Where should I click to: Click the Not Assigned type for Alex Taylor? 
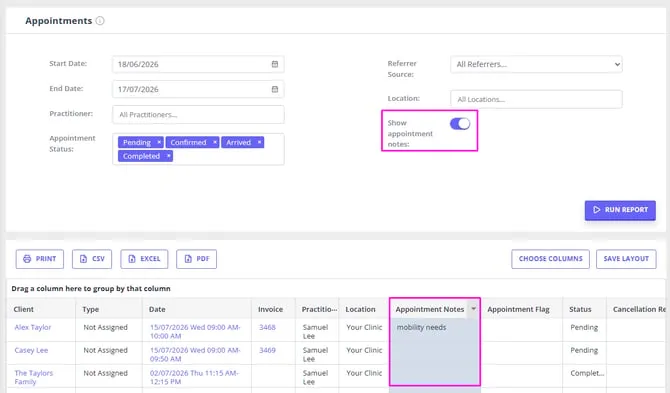point(106,327)
